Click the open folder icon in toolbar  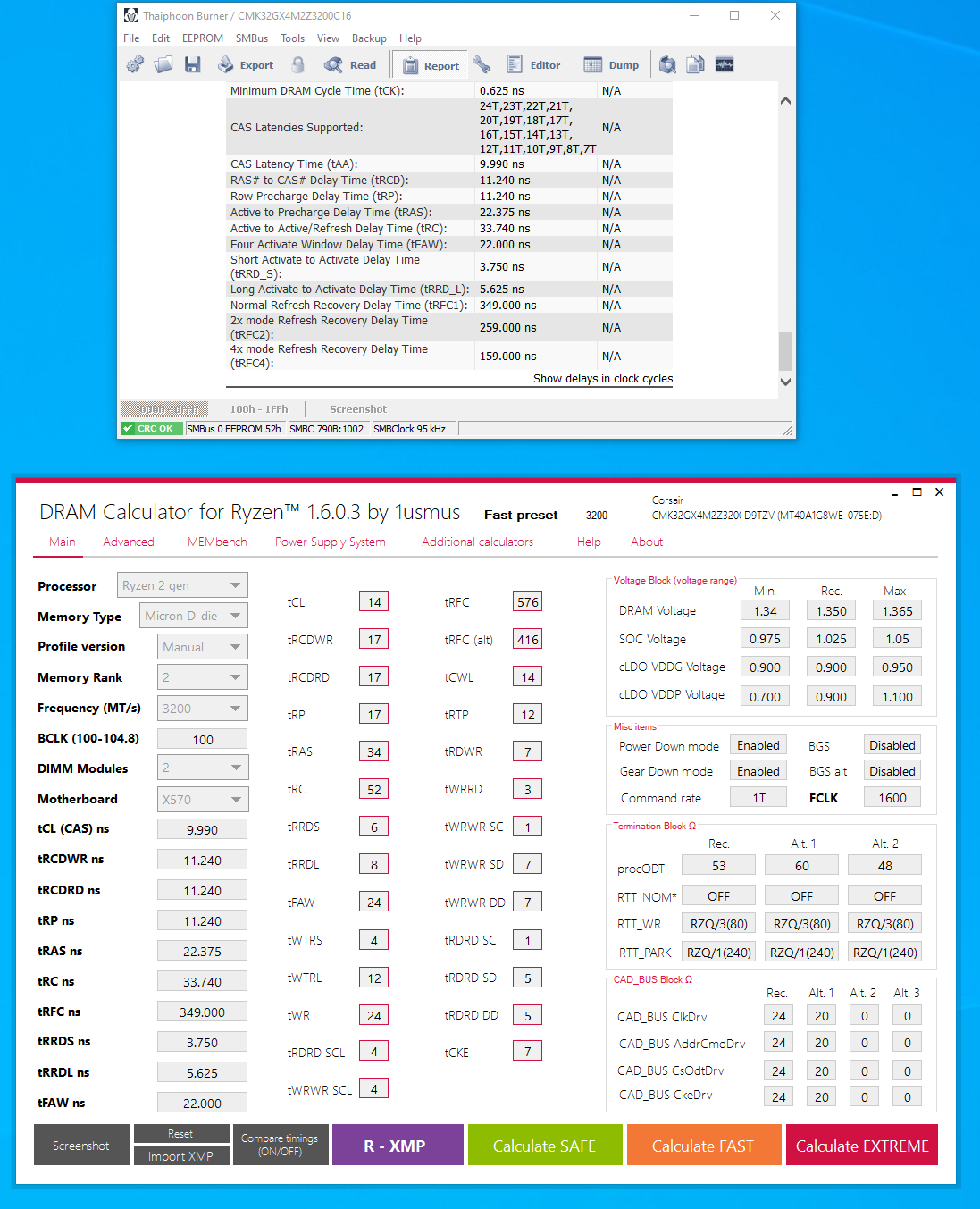coord(163,64)
